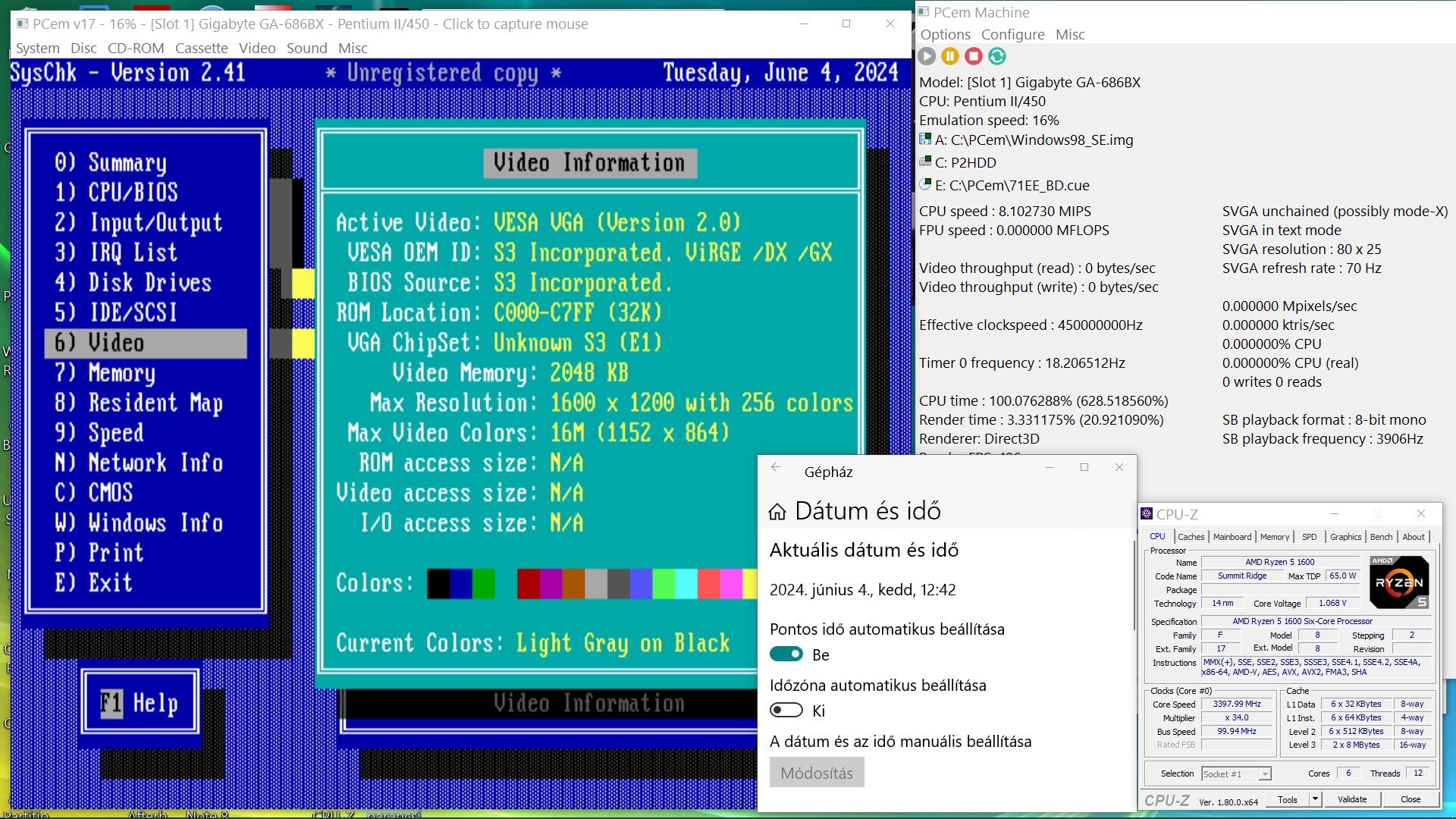Screen dimensions: 1456x819
Task: Open the Disc menu in PCem
Action: [83, 48]
